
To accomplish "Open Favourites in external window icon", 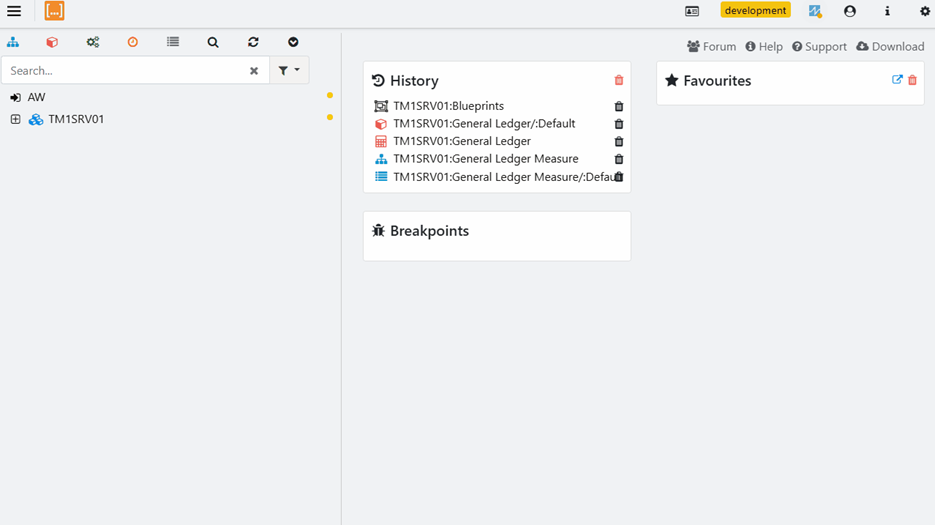I will point(897,79).
